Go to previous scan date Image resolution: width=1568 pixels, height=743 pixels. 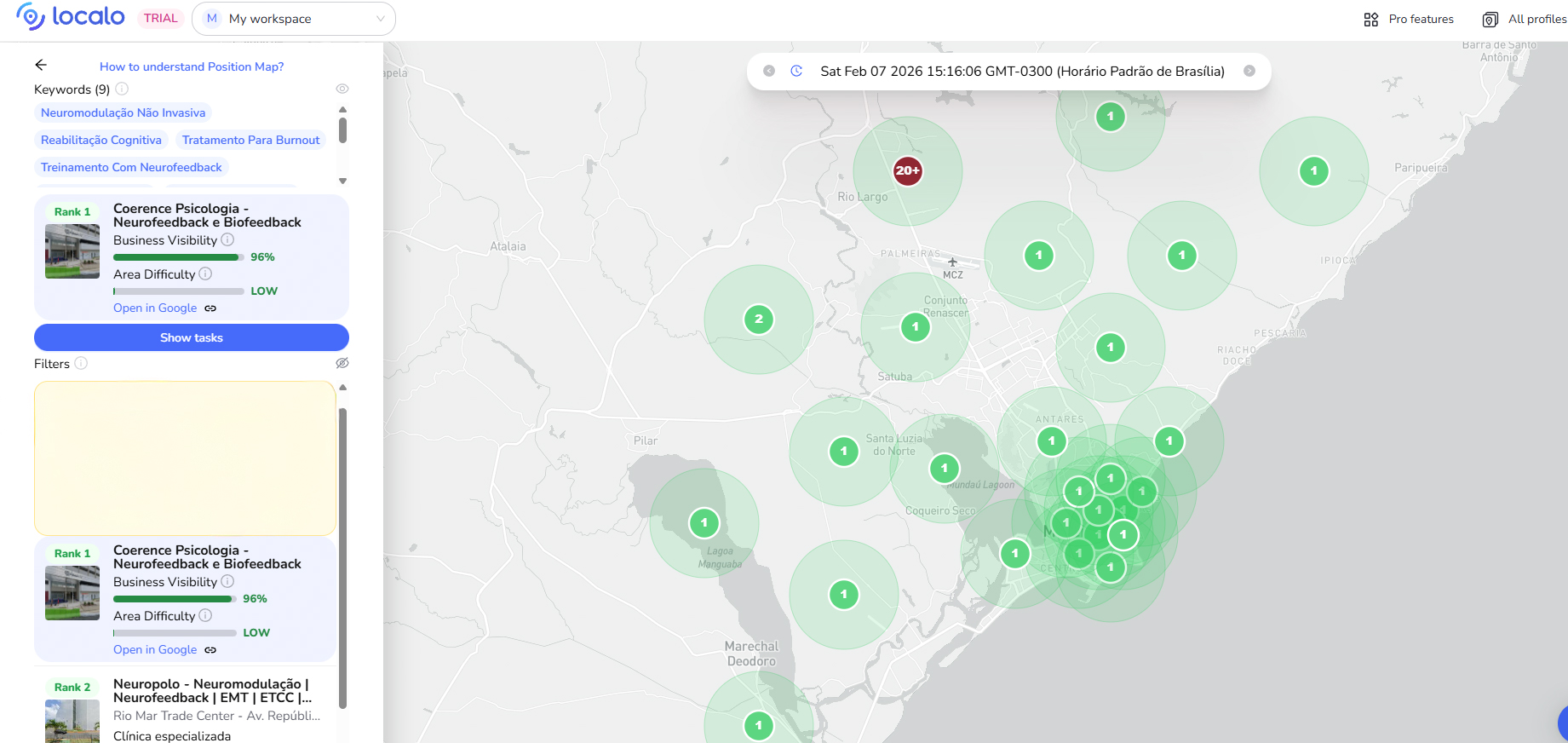(769, 72)
